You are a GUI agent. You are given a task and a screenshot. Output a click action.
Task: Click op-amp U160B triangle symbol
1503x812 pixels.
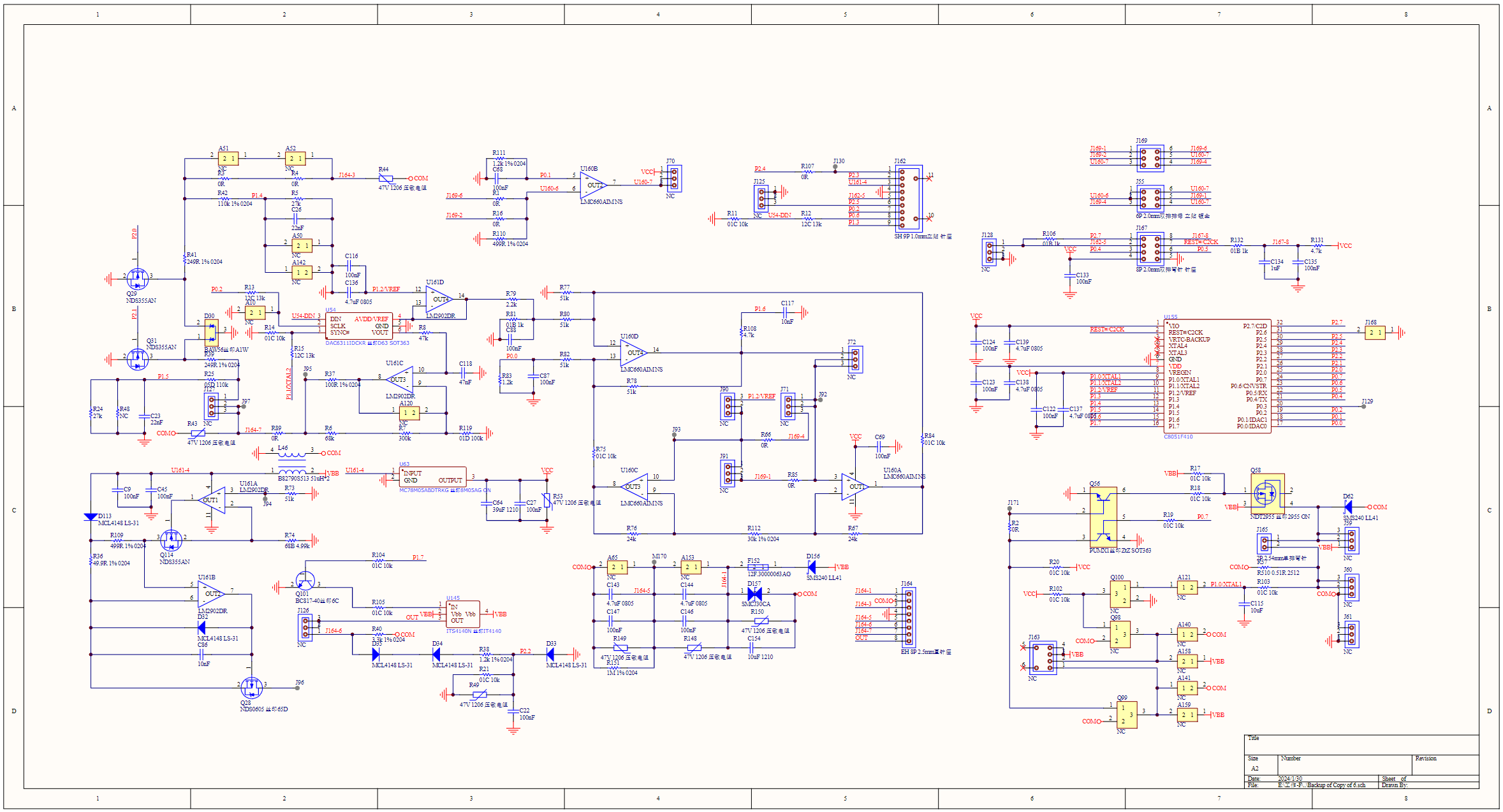[592, 185]
